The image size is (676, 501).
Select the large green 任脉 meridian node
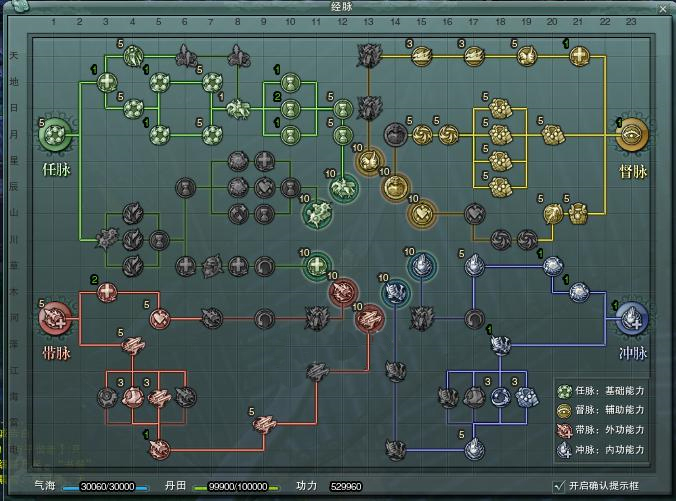click(55, 132)
